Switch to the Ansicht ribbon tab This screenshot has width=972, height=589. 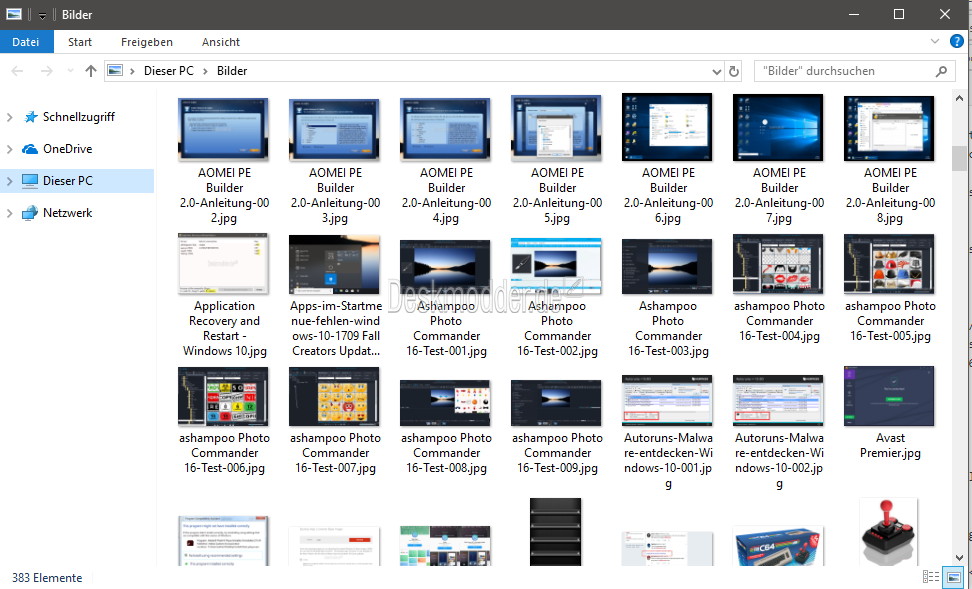[x=221, y=42]
